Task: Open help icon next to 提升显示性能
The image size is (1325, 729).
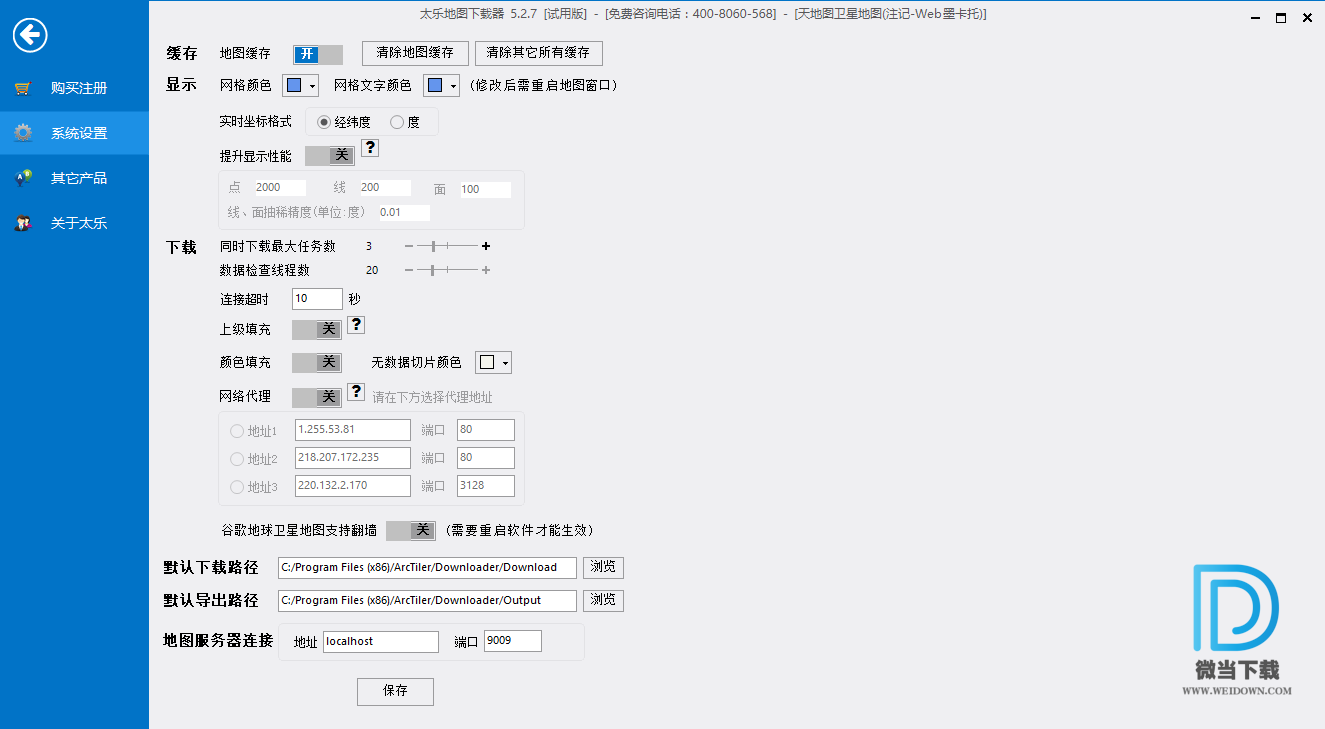Action: coord(370,148)
